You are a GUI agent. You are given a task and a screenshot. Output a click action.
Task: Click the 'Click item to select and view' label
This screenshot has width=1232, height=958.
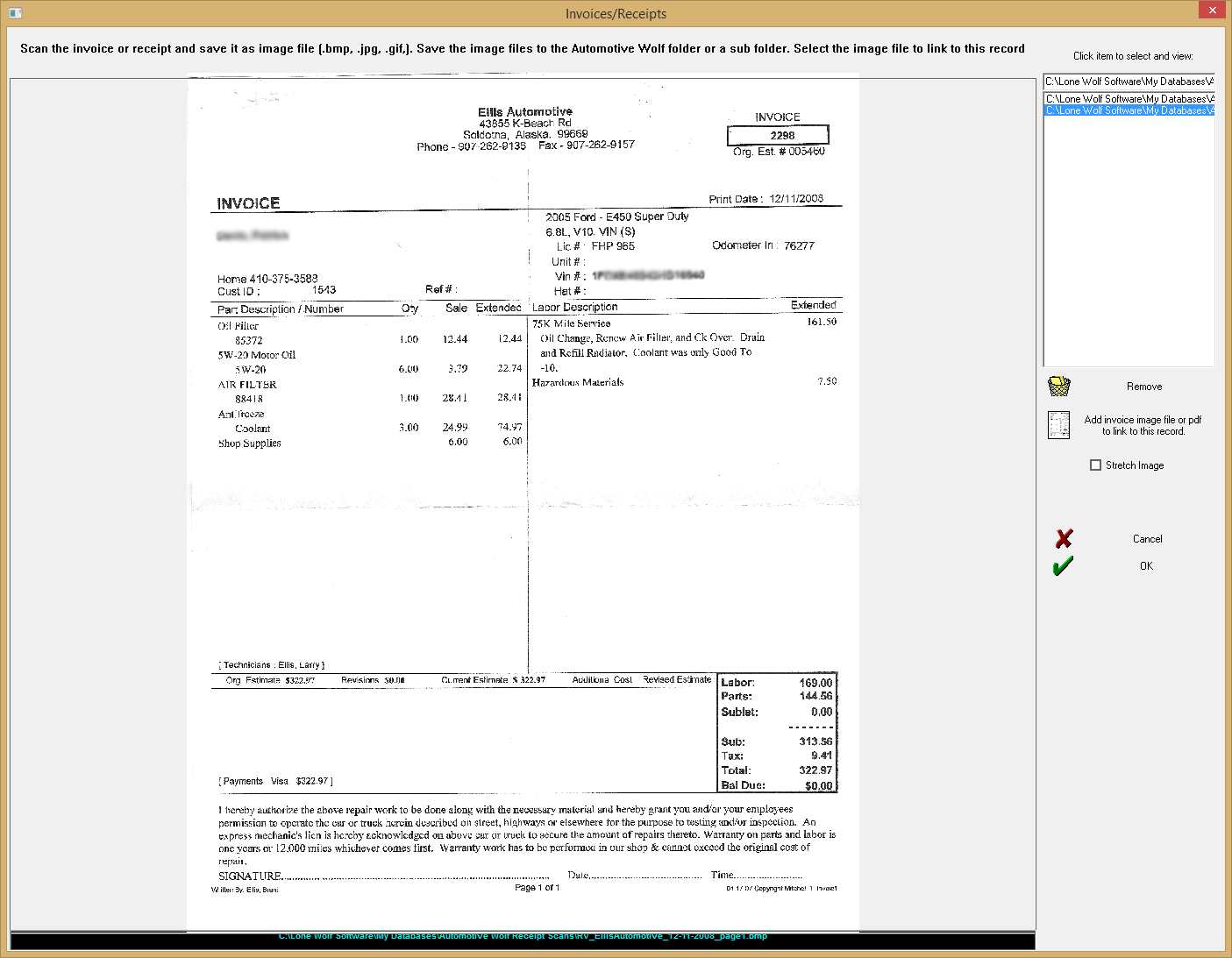[1133, 56]
